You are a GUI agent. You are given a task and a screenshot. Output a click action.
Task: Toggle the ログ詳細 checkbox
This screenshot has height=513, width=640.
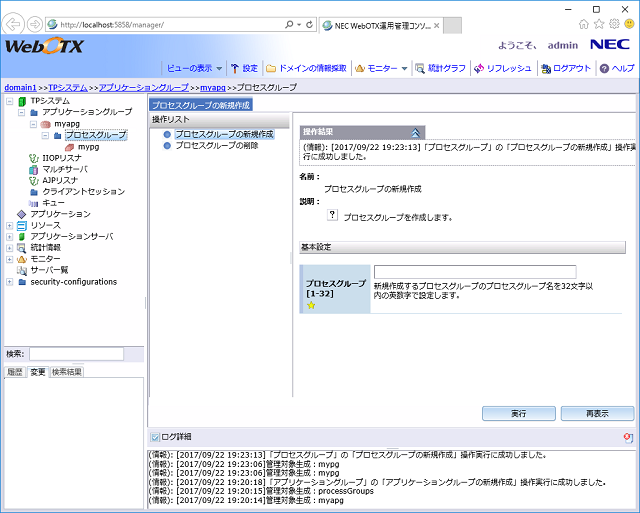(154, 437)
